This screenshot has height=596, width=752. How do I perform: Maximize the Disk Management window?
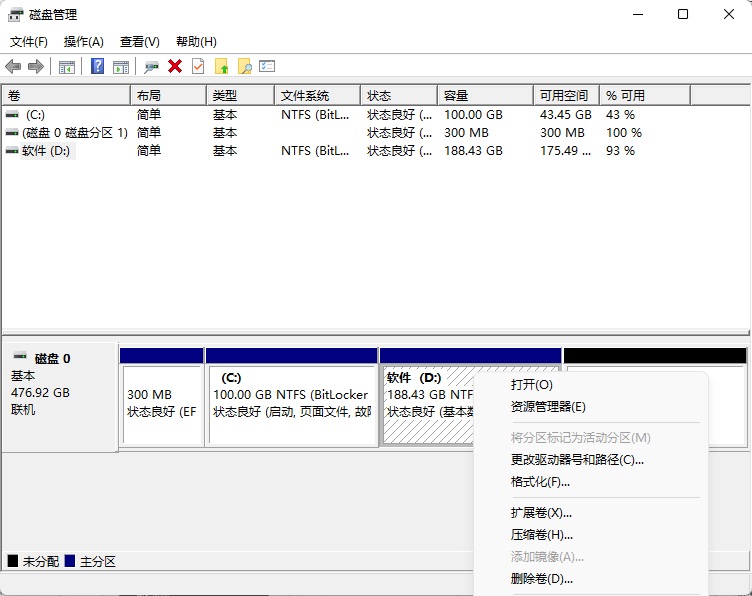683,14
